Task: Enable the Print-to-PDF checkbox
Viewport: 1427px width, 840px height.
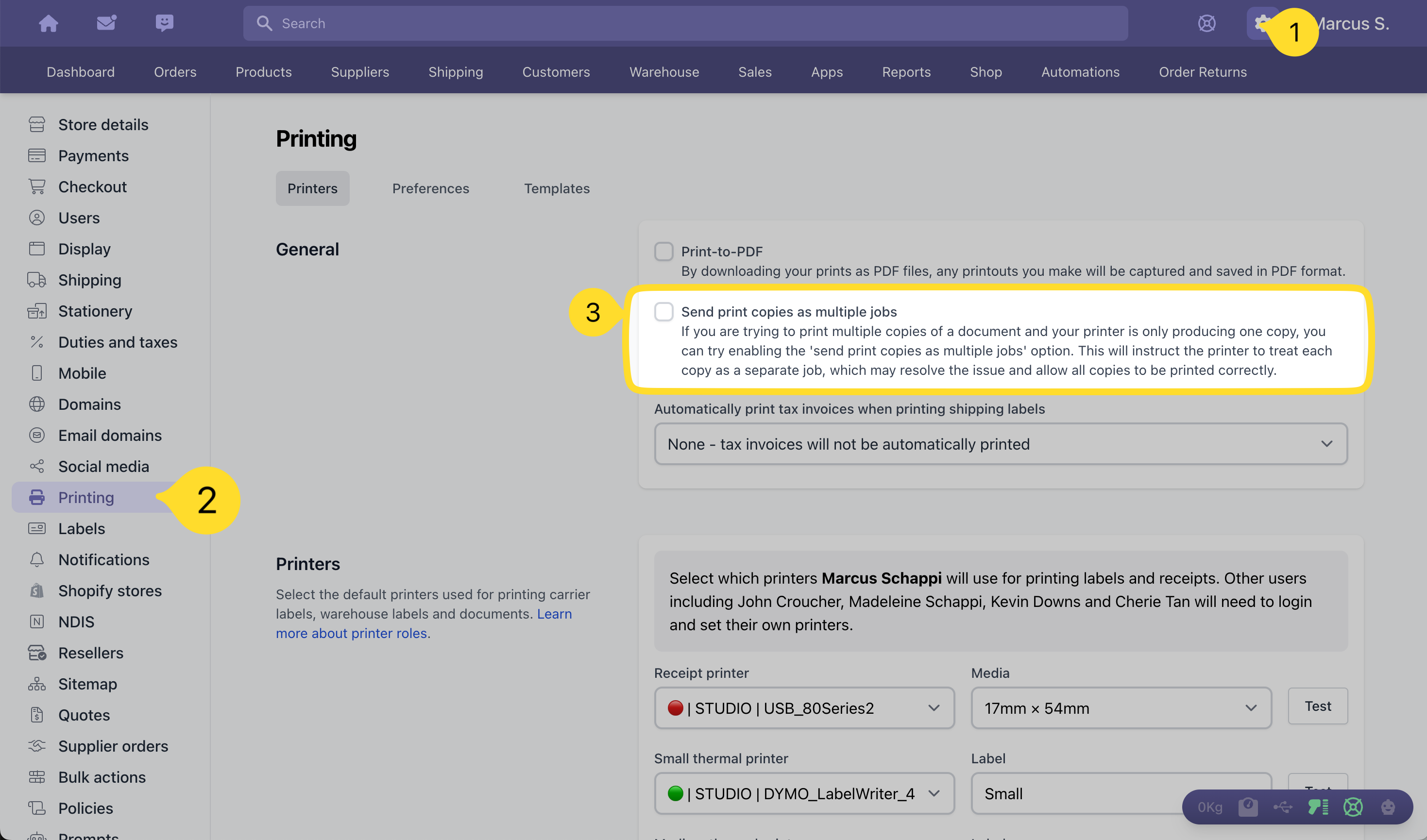Action: [x=663, y=252]
